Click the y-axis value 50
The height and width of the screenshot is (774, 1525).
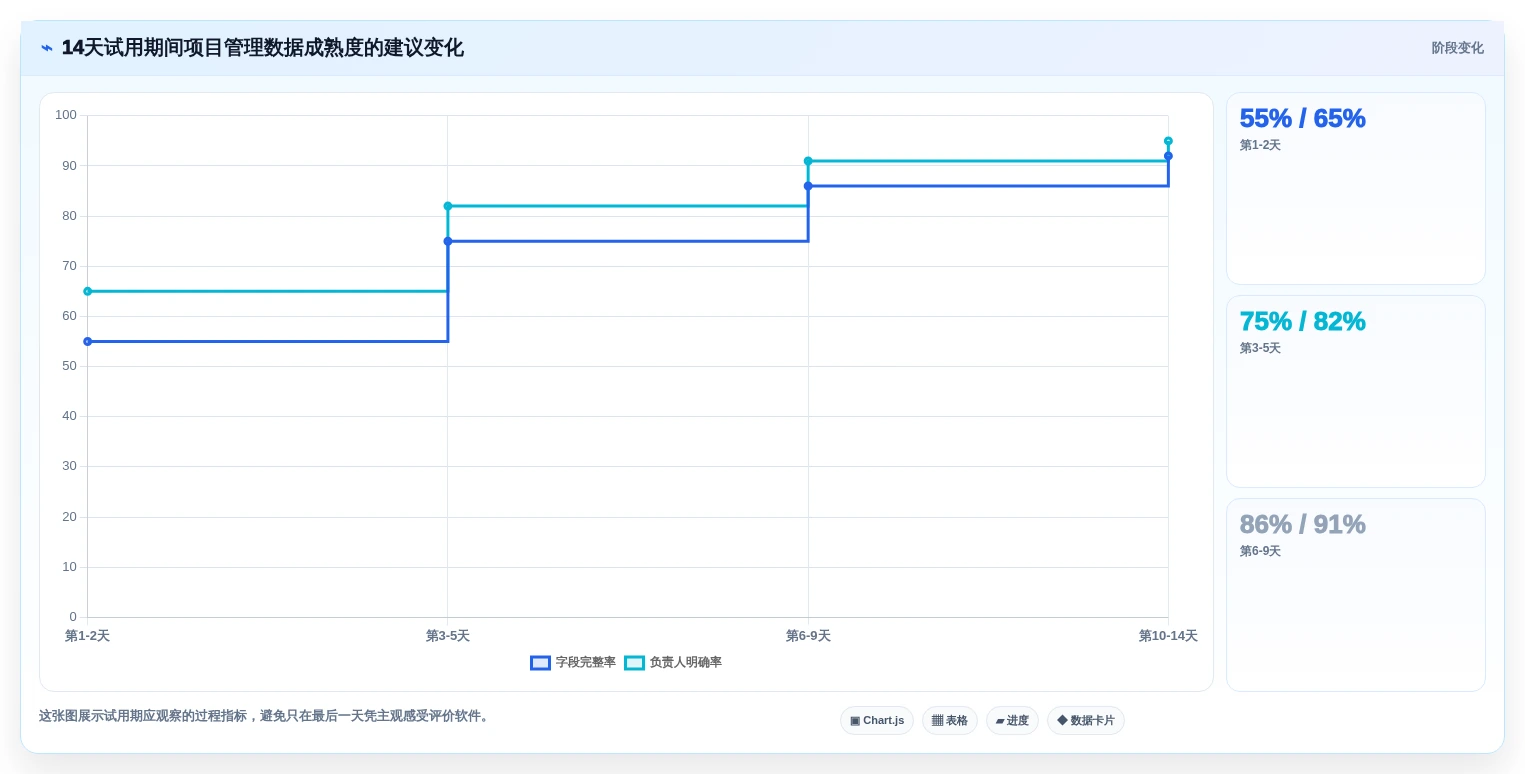click(x=70, y=366)
